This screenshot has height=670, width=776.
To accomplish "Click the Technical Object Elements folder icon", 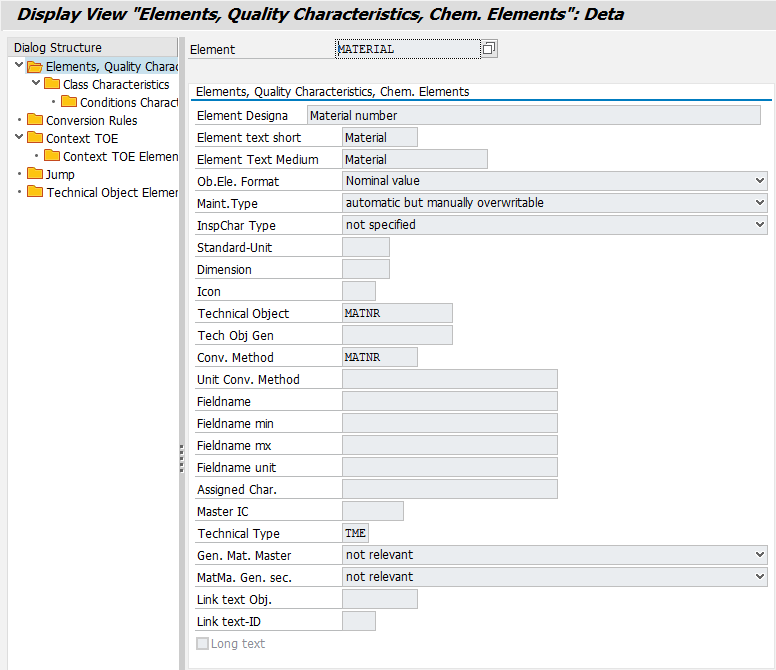I will 35,192.
